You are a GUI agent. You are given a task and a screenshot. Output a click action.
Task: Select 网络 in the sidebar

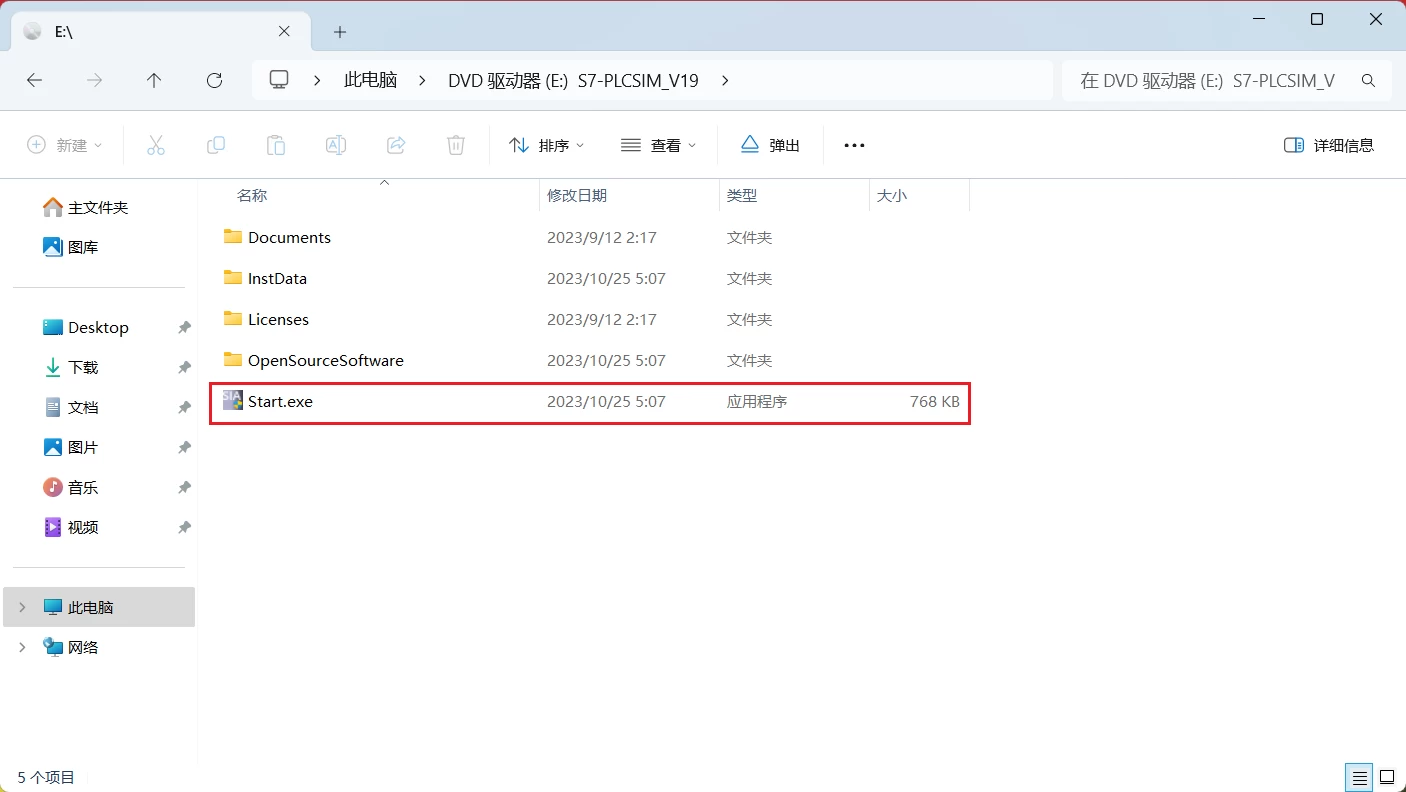[x=83, y=647]
